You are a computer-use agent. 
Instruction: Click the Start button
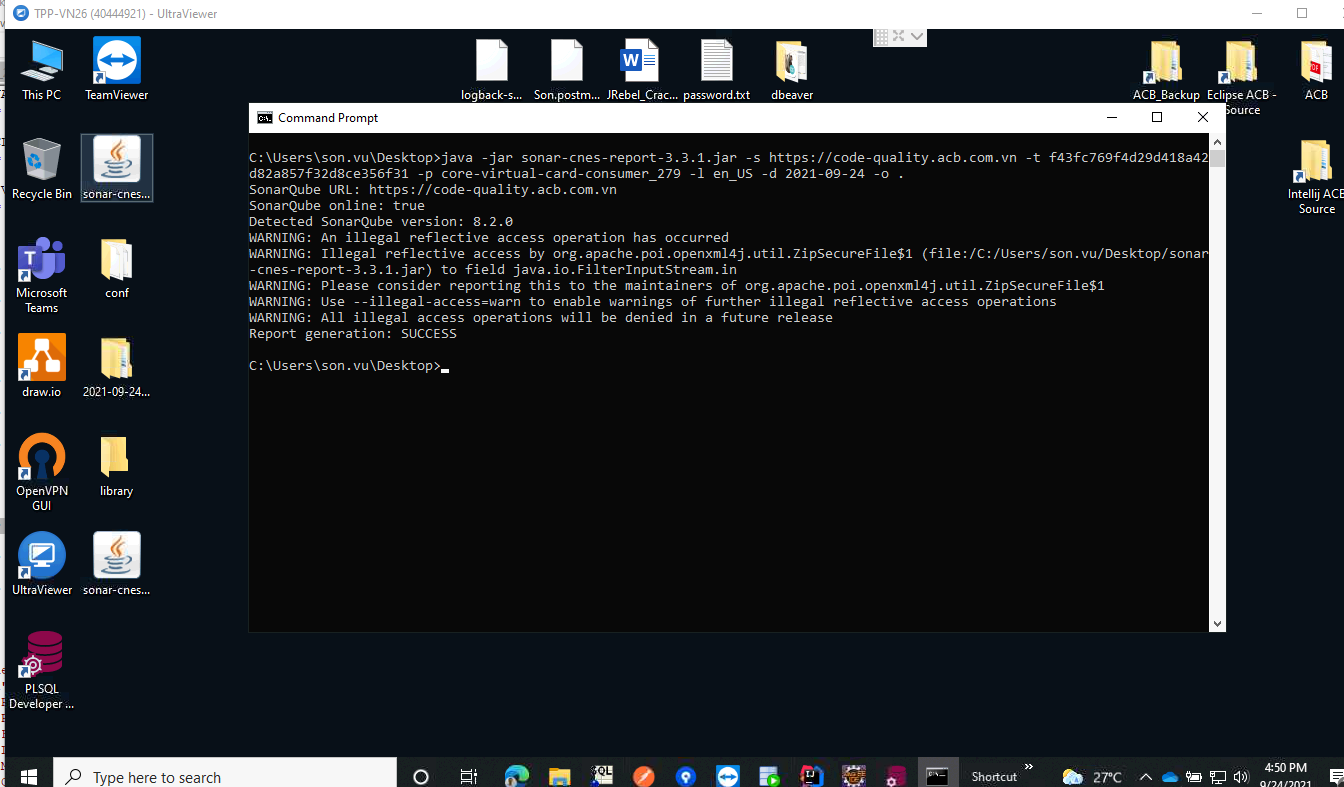tap(28, 775)
